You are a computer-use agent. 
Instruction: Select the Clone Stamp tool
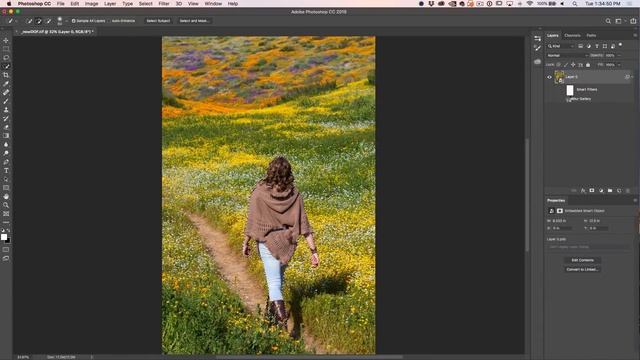(6, 110)
